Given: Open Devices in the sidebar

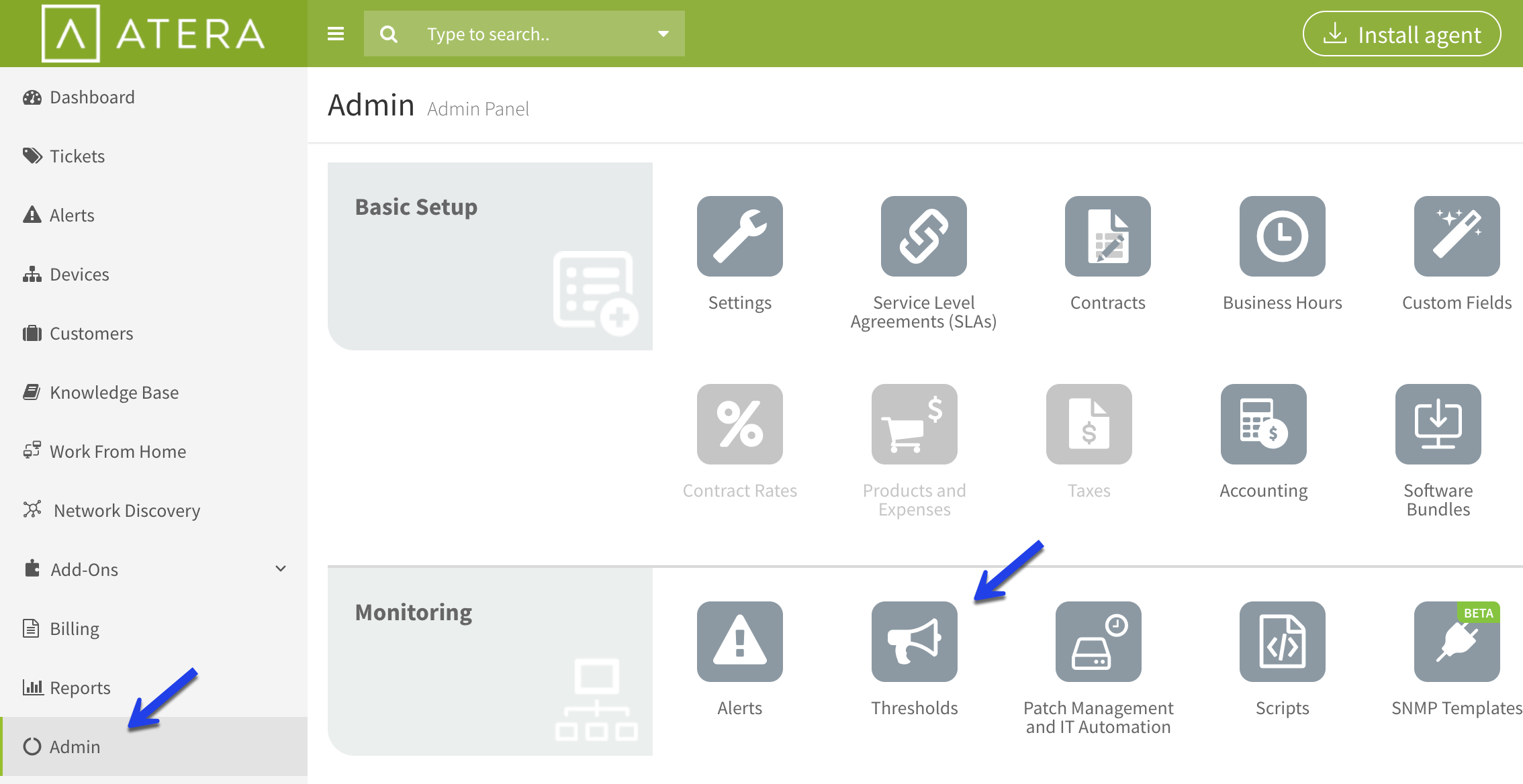Looking at the screenshot, I should 154,275.
